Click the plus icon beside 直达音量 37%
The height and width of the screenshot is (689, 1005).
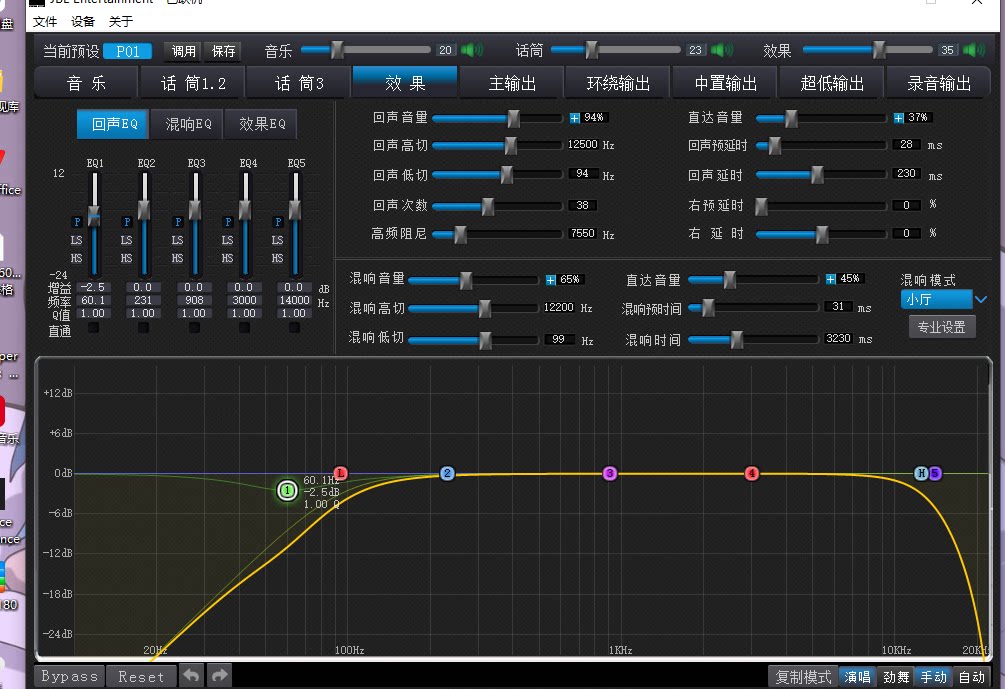(899, 118)
